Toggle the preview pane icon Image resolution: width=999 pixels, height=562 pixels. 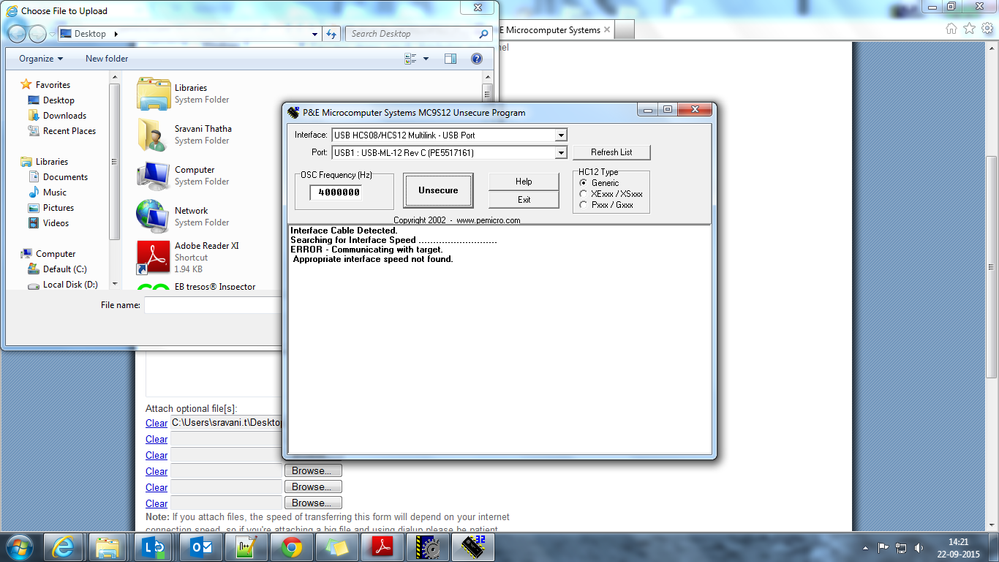click(450, 59)
